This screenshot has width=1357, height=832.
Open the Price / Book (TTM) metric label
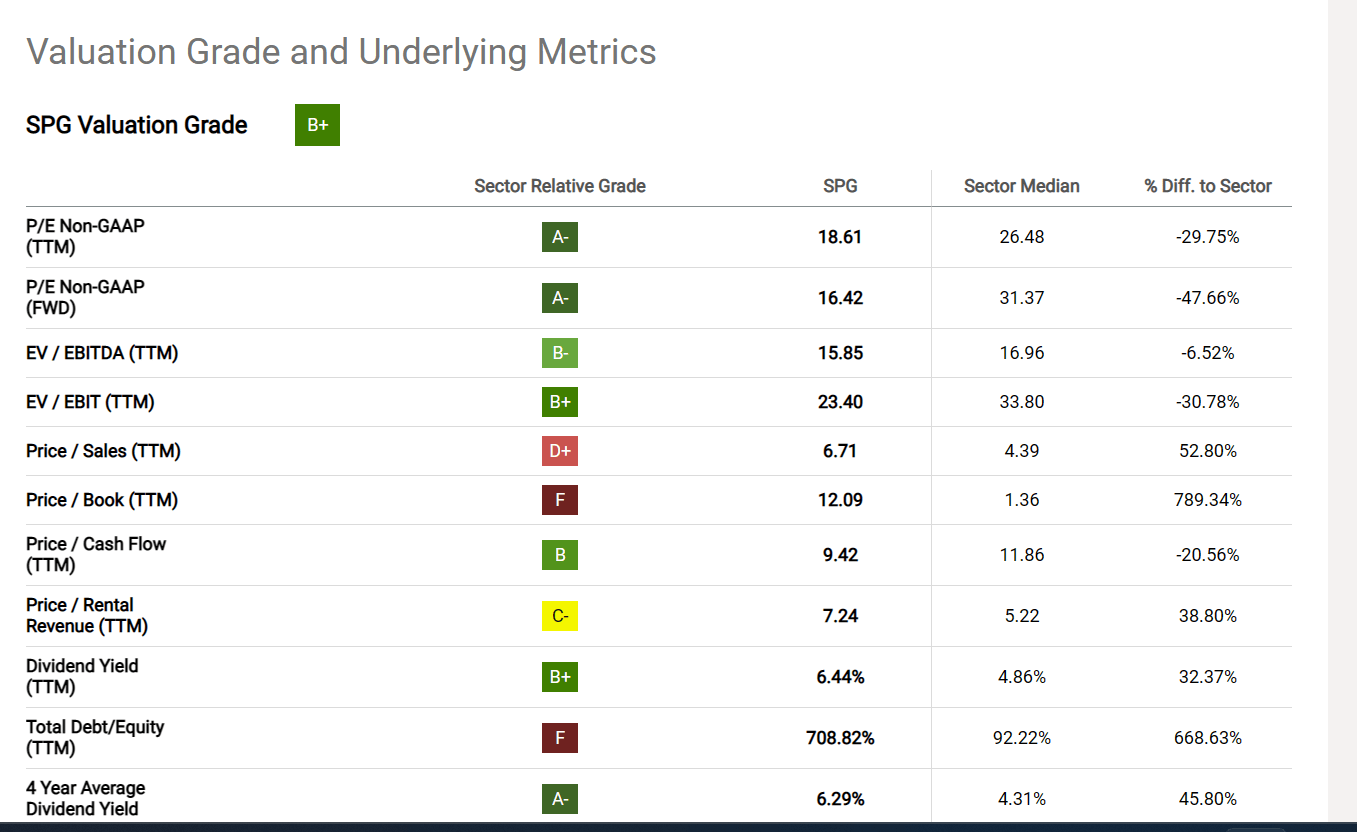click(102, 500)
